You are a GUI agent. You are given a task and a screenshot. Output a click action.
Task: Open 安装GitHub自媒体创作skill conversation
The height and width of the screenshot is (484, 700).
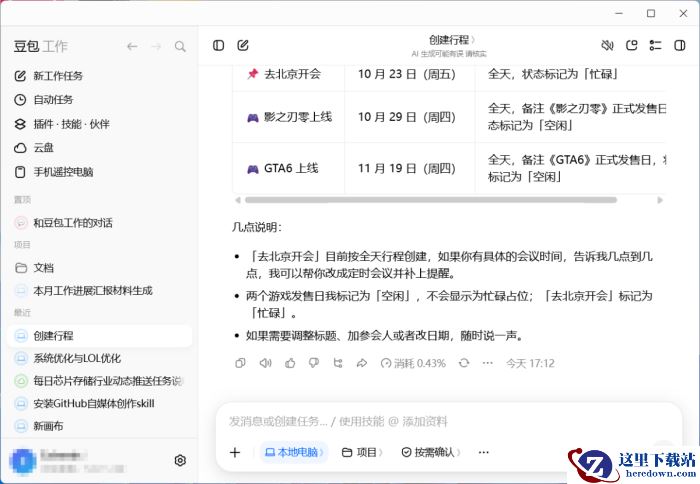click(x=100, y=404)
